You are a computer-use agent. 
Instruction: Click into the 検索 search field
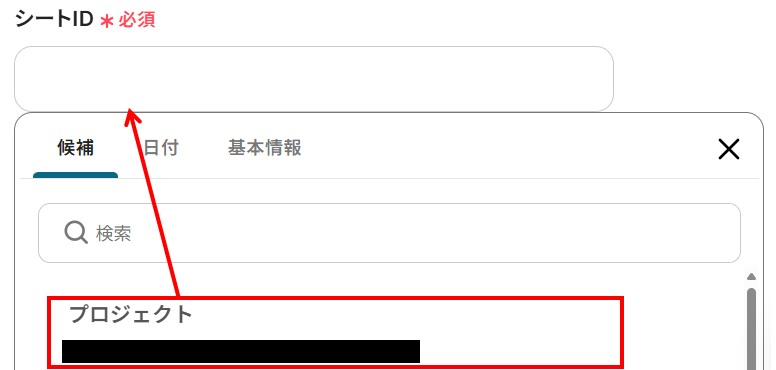pos(389,232)
